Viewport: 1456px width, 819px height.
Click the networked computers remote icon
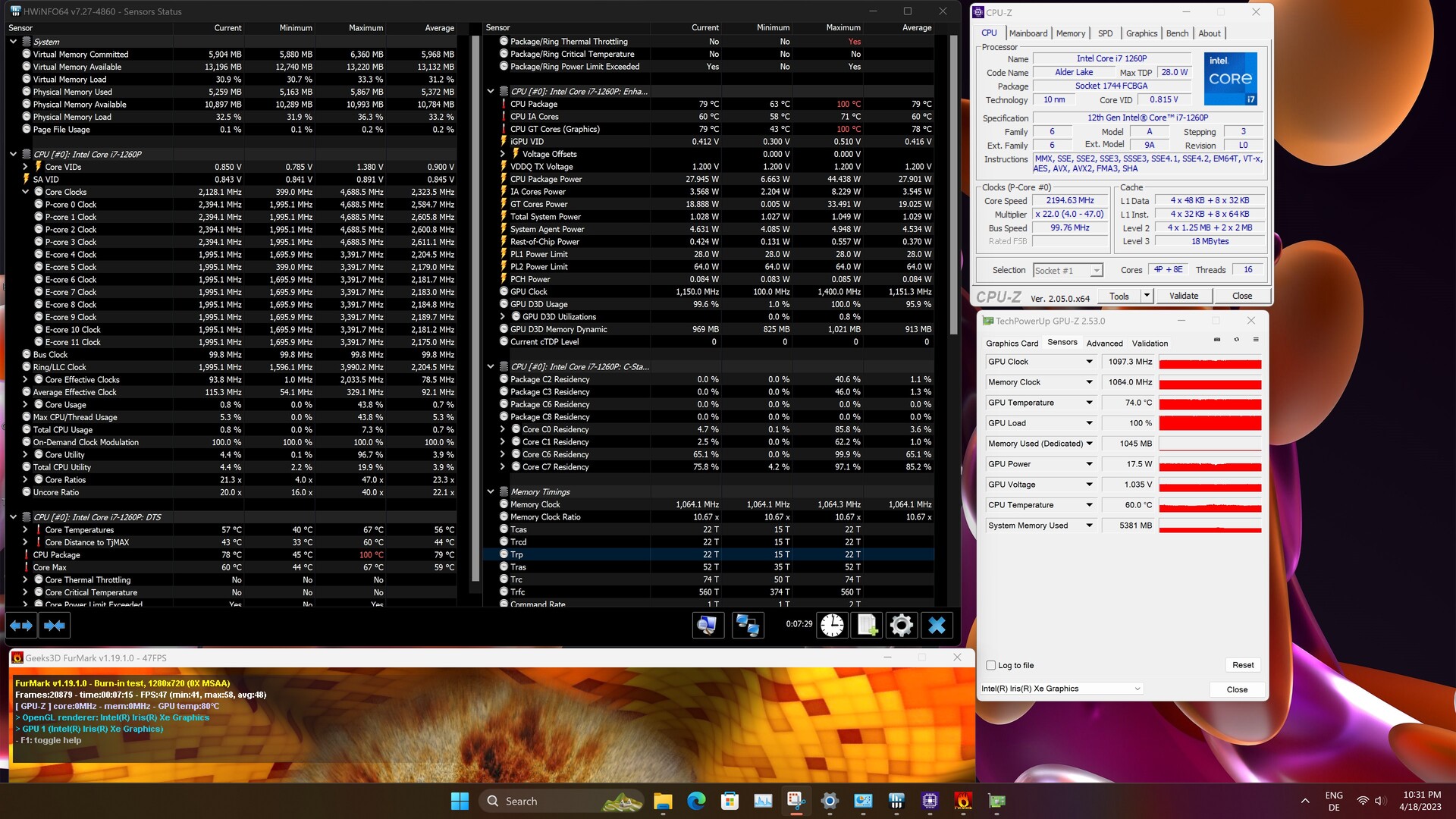(747, 626)
